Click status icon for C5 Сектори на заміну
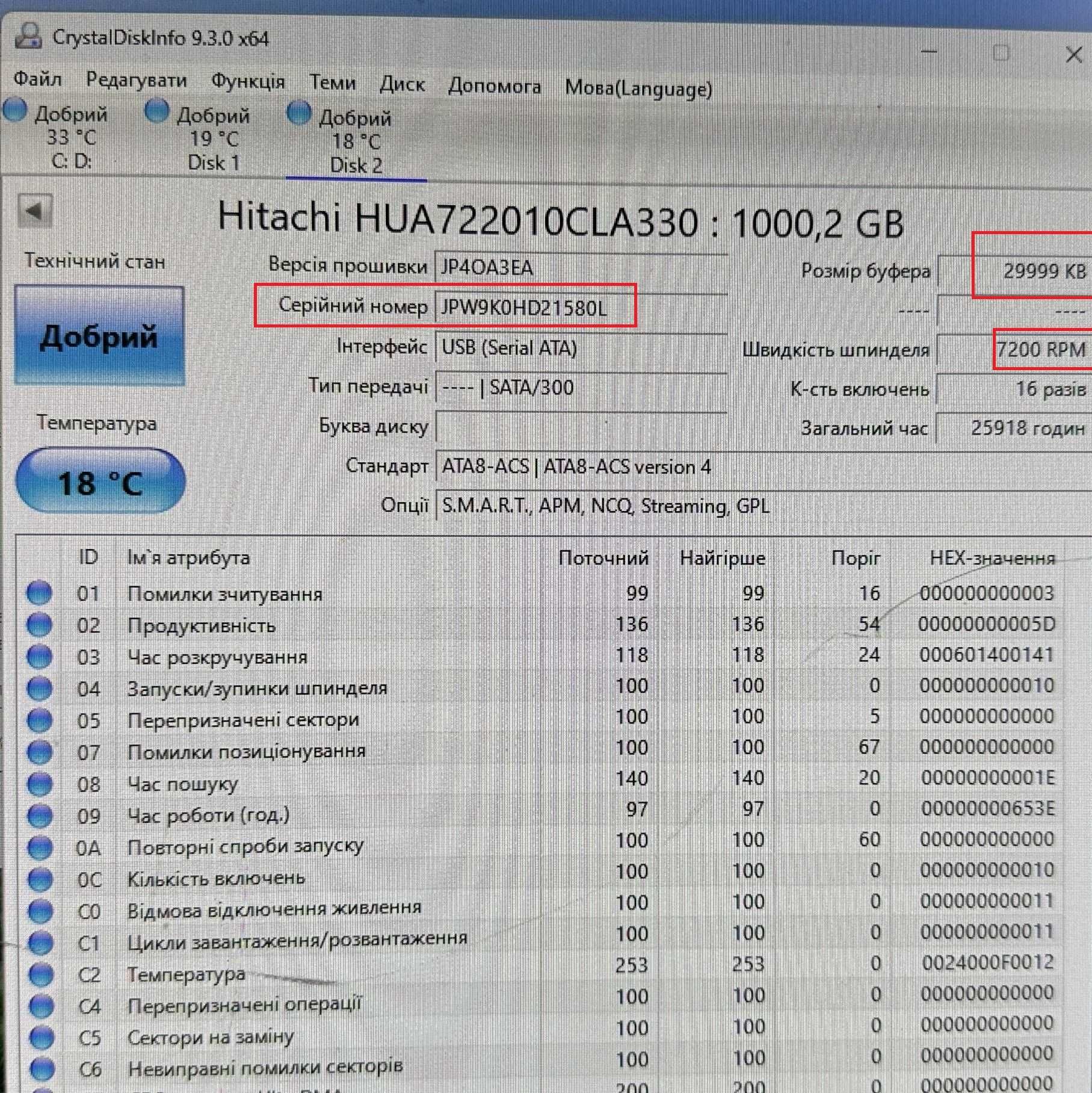The width and height of the screenshot is (1092, 1093). pos(42,1037)
